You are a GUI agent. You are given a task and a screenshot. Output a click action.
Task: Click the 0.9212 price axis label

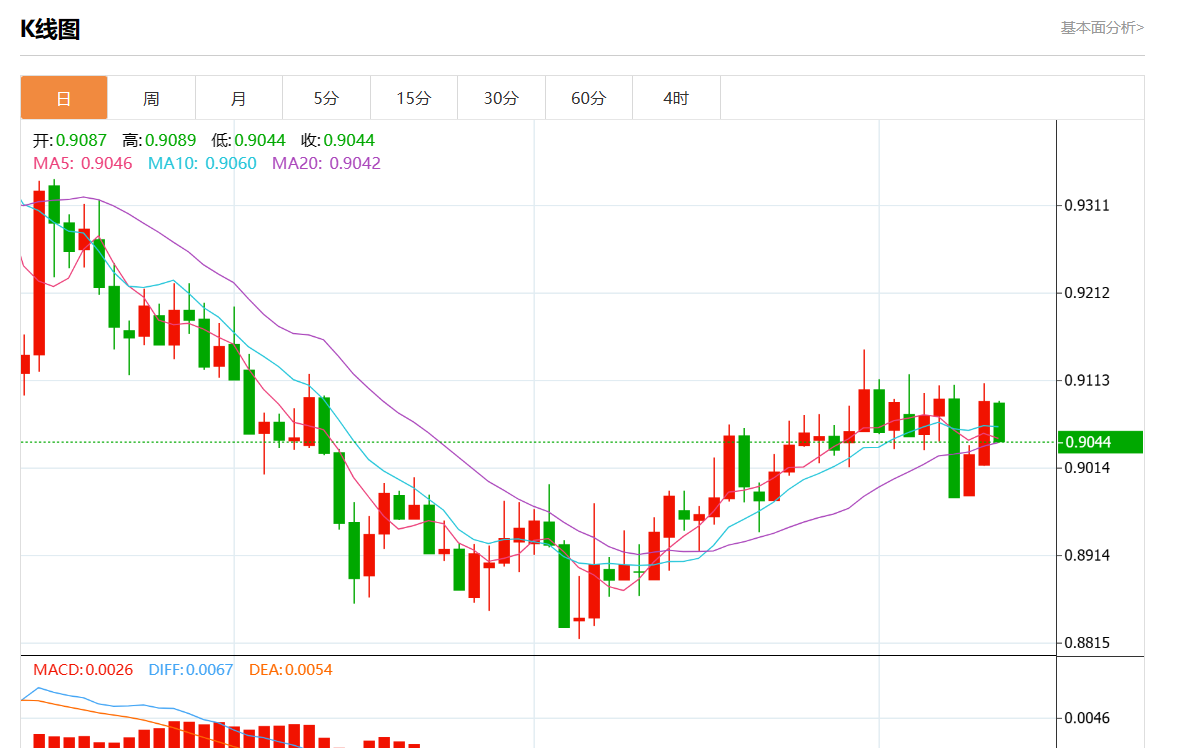pyautogui.click(x=1086, y=293)
